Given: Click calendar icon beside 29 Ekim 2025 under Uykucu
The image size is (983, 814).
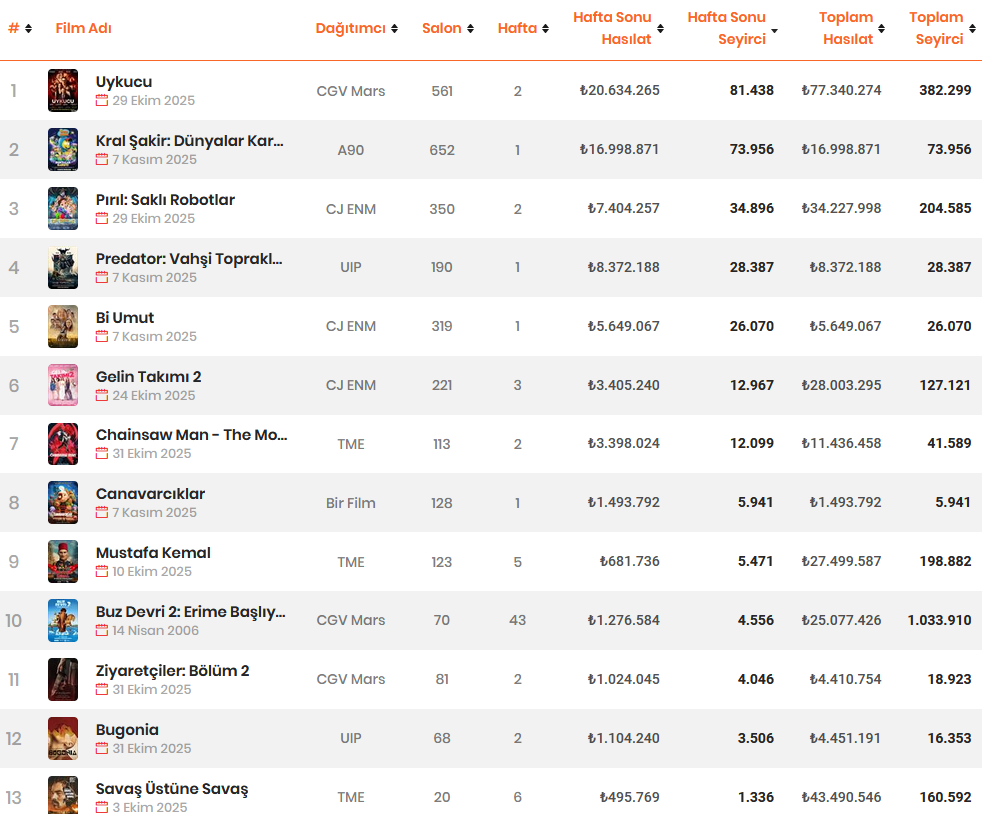Looking at the screenshot, I should 101,101.
